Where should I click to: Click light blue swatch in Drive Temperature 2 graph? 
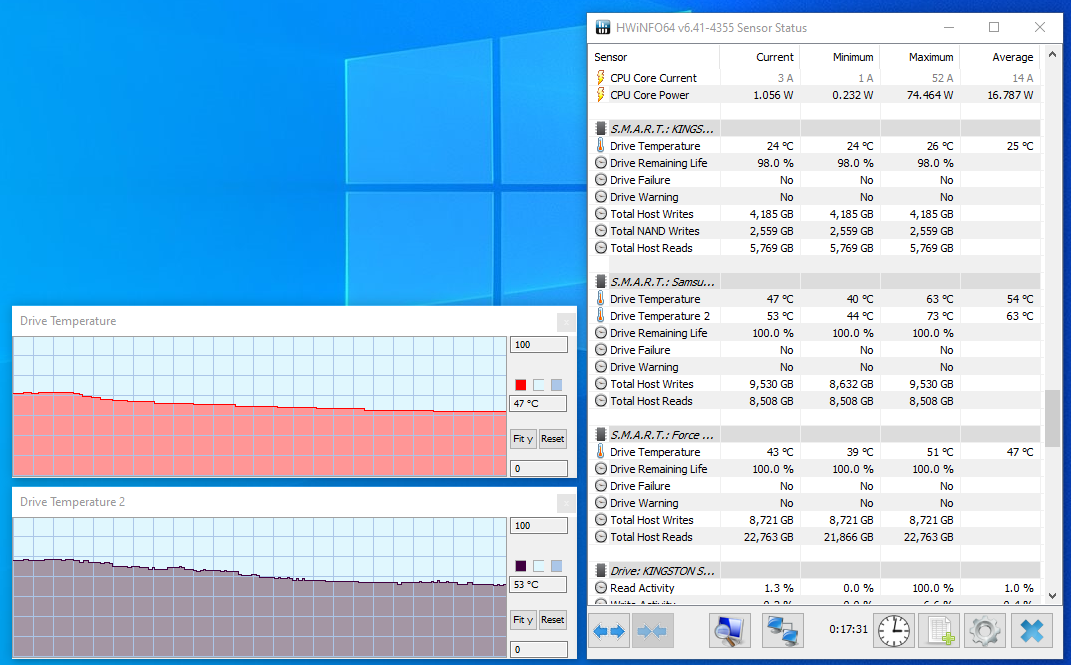tap(556, 566)
